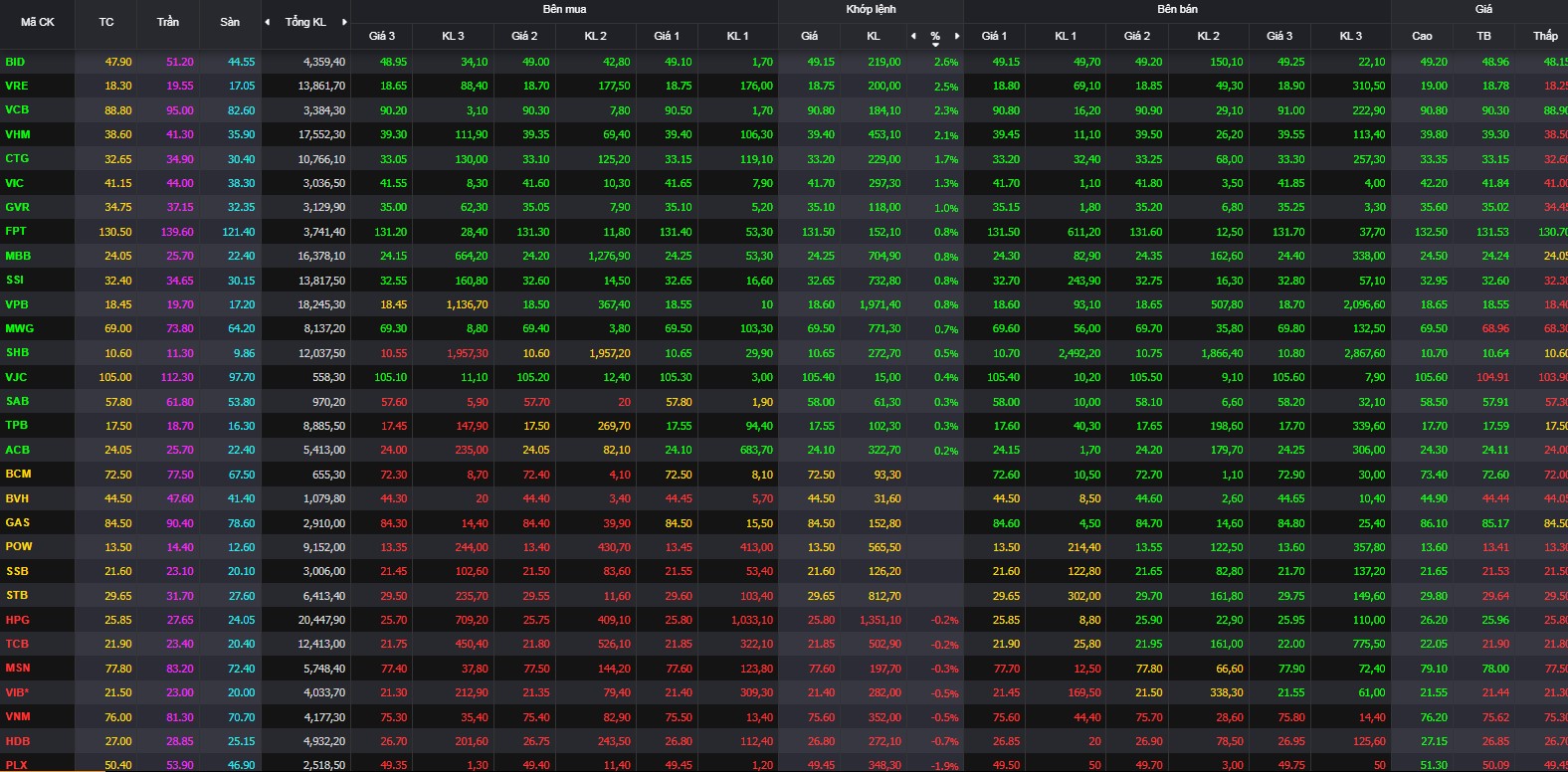Select the HDB ticker symbol

(x=18, y=741)
